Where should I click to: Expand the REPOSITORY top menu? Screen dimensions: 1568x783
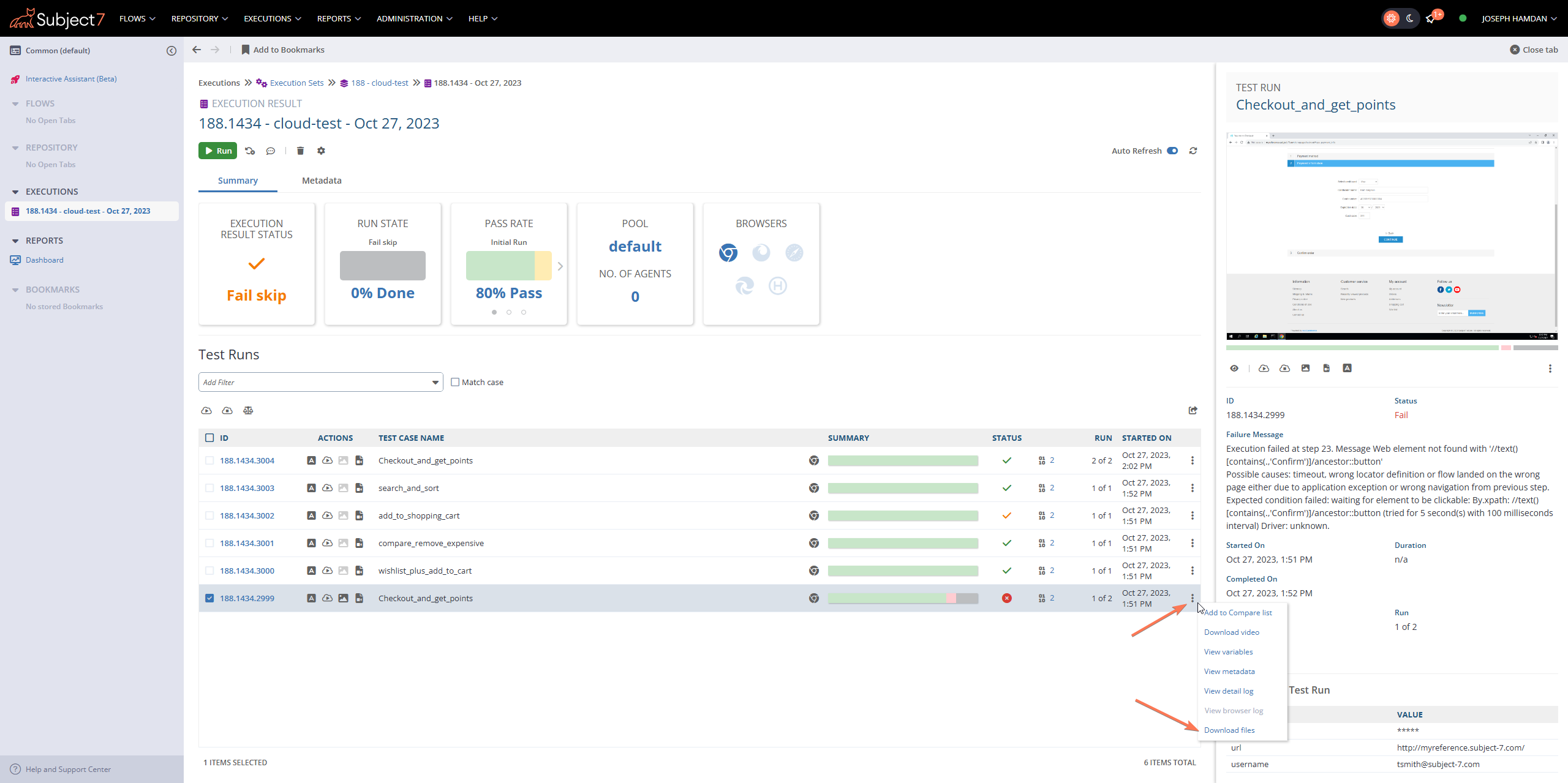point(199,18)
